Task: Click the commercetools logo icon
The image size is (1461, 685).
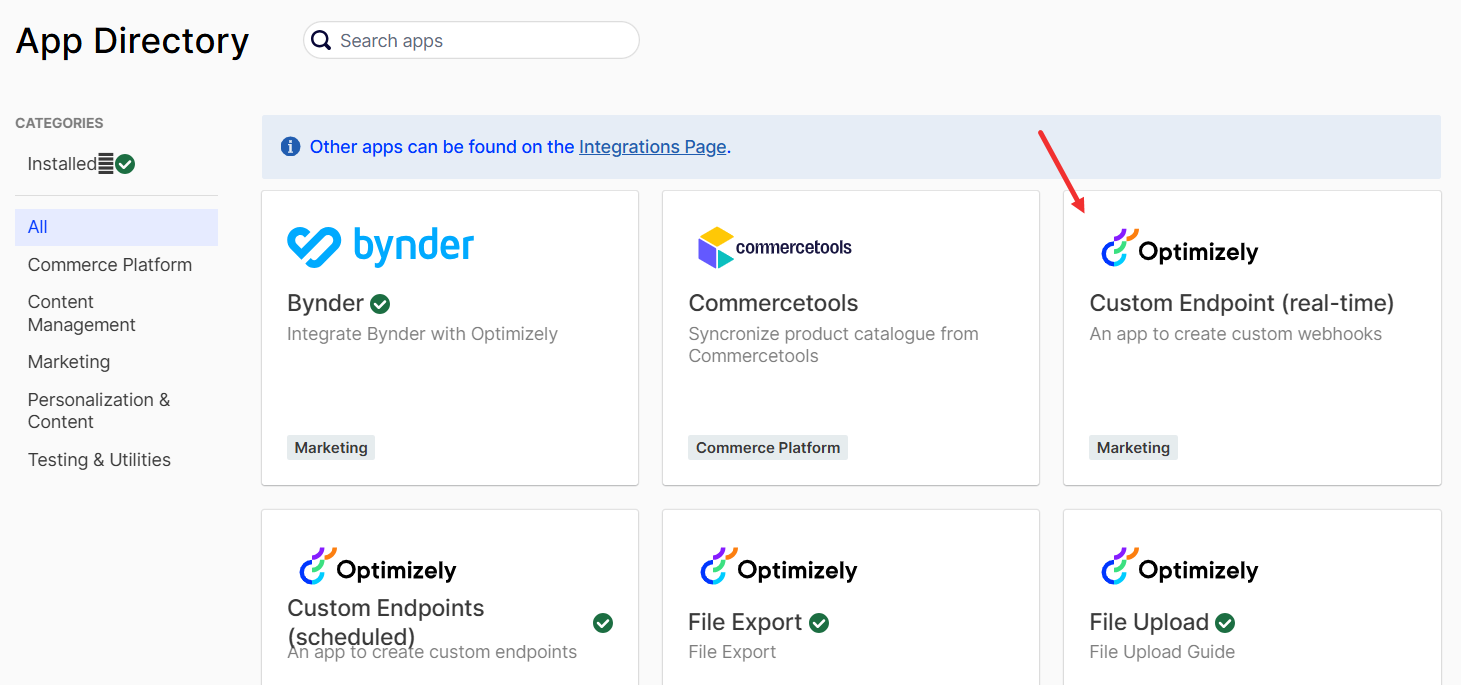Action: coord(716,247)
